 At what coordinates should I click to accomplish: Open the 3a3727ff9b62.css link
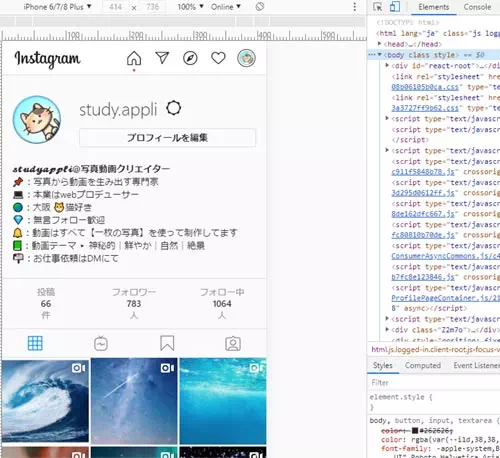tap(425, 108)
